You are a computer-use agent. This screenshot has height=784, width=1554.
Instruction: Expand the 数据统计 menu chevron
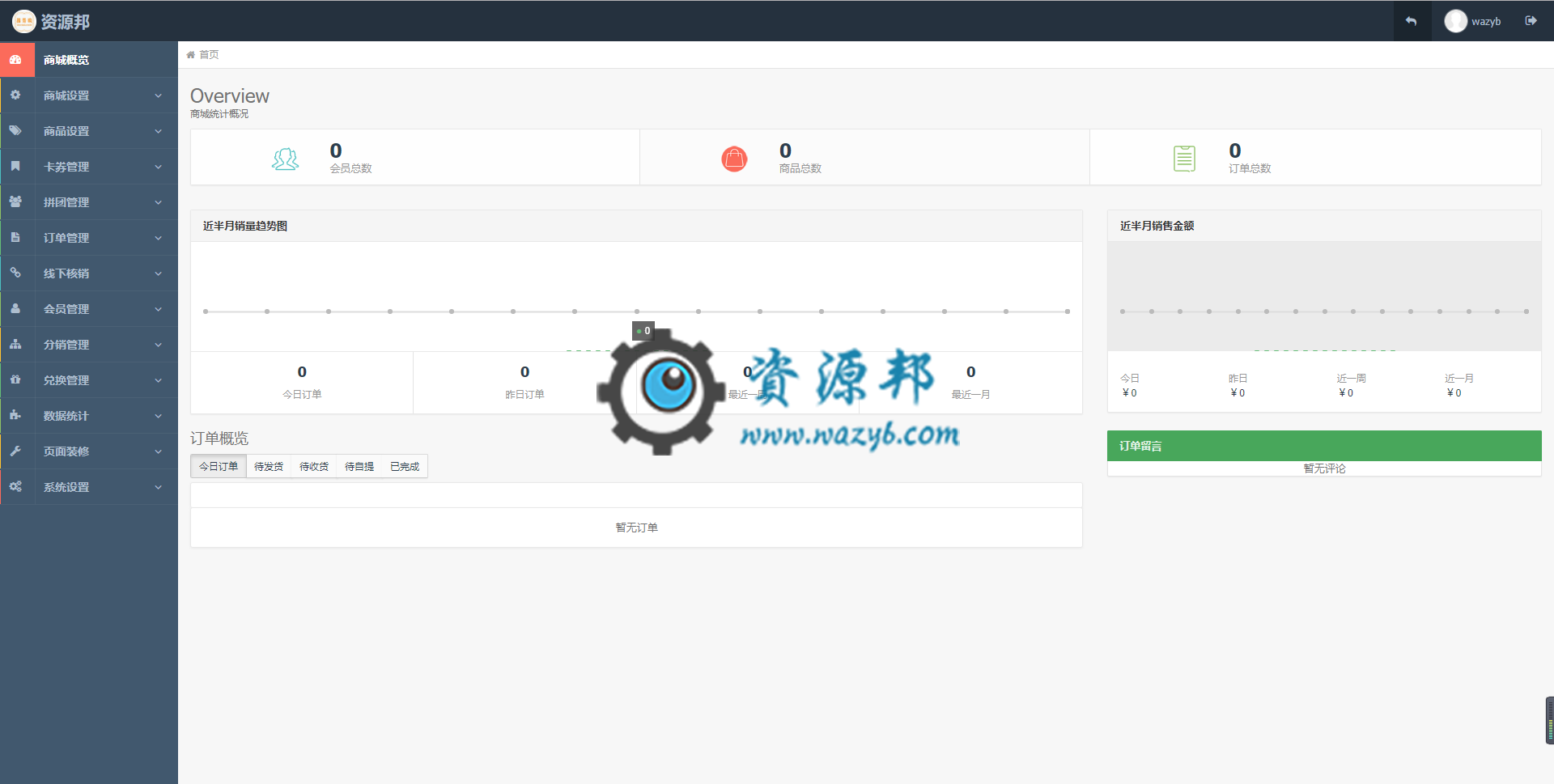point(158,416)
